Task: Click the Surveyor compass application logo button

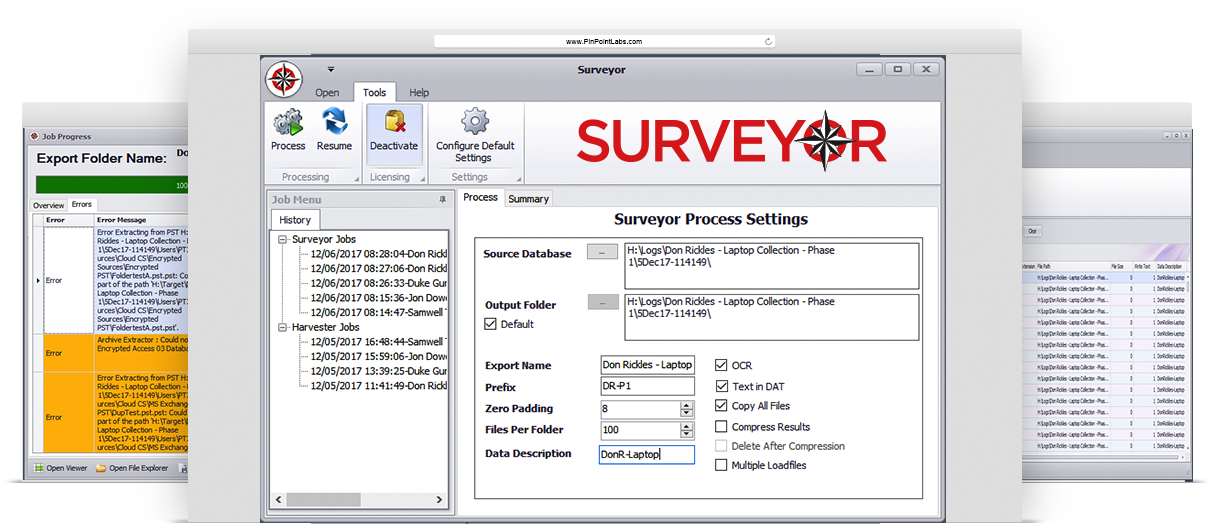Action: [x=283, y=79]
